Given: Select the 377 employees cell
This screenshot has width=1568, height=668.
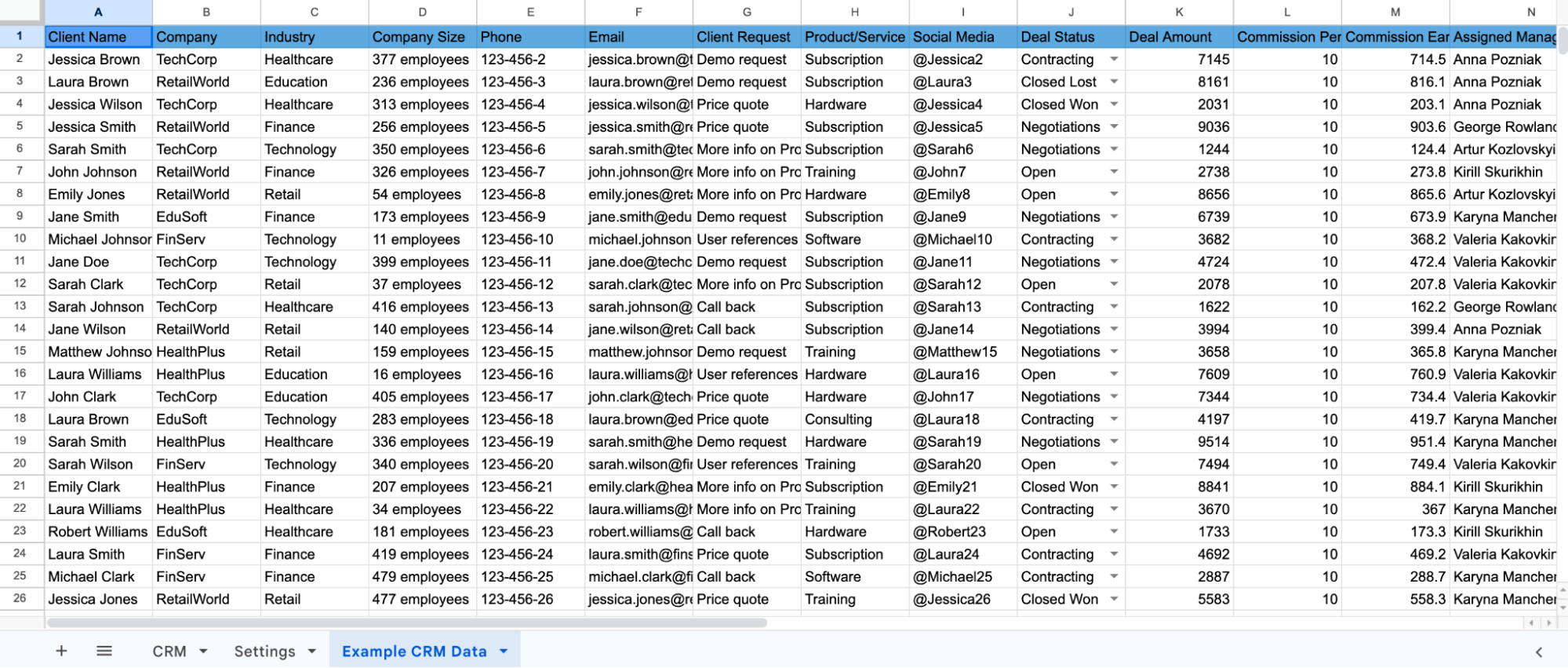Looking at the screenshot, I should (x=422, y=60).
